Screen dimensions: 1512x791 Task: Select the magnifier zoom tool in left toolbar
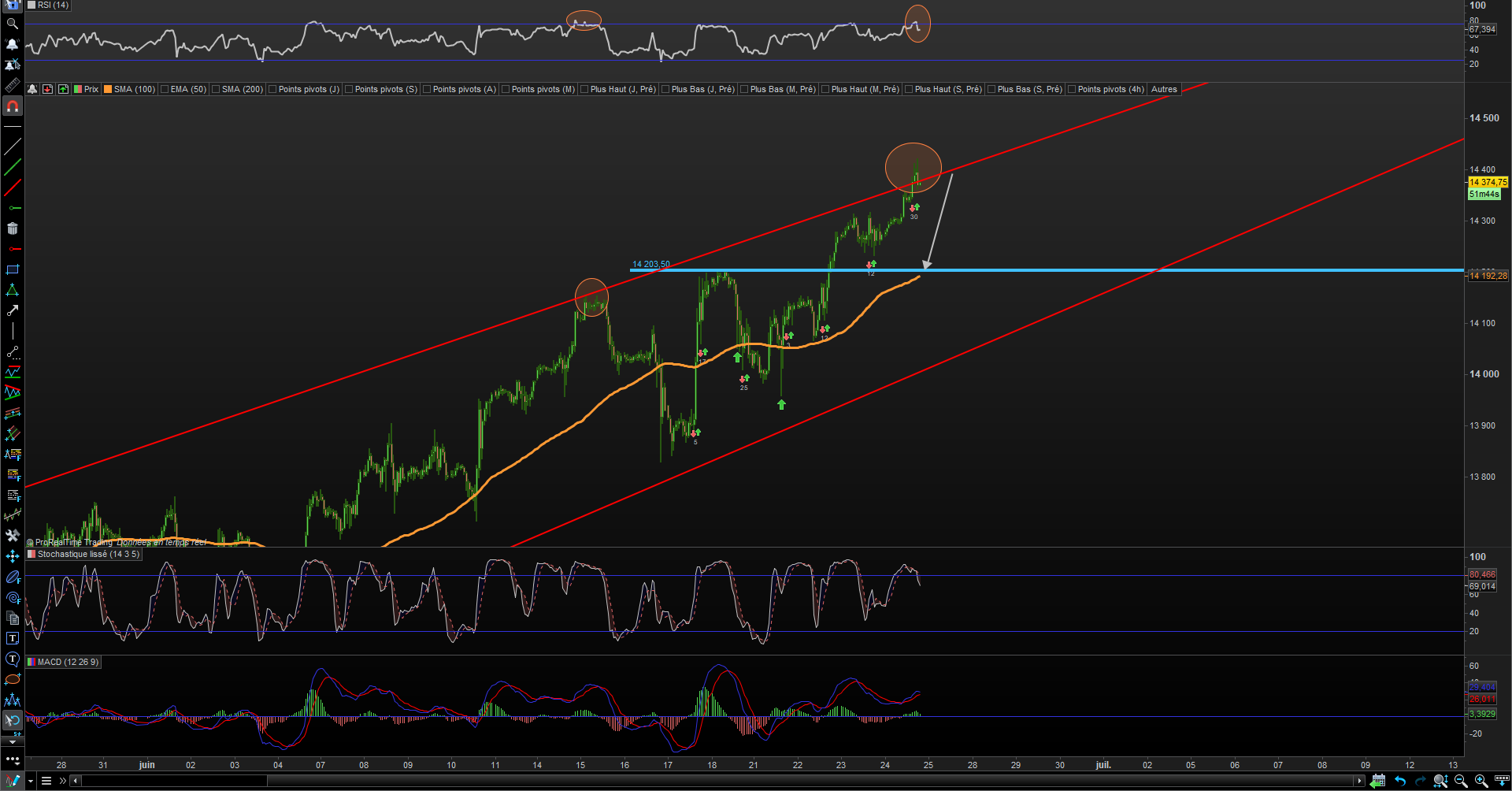pyautogui.click(x=12, y=24)
